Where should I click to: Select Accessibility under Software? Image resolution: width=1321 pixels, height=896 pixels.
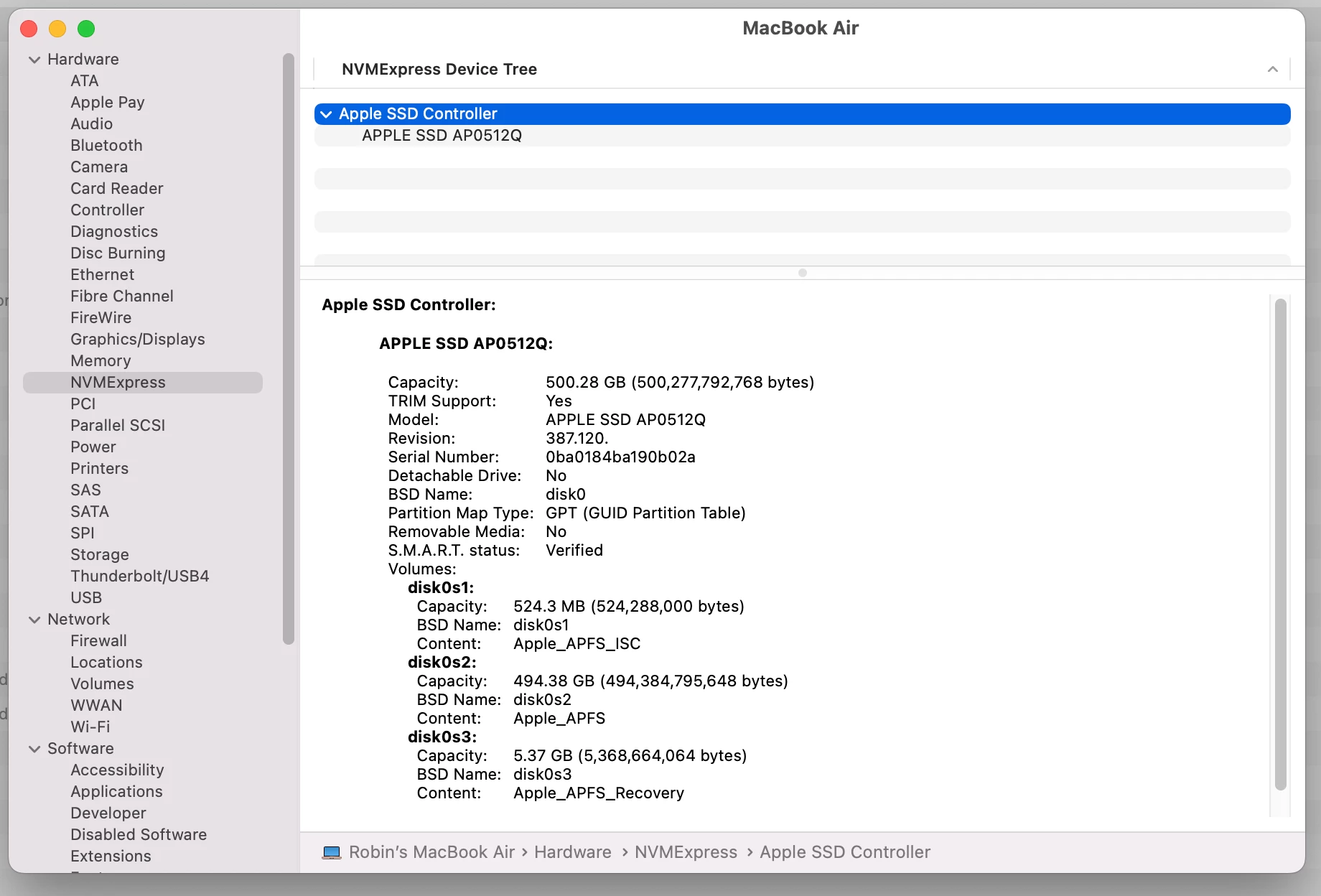pos(117,770)
